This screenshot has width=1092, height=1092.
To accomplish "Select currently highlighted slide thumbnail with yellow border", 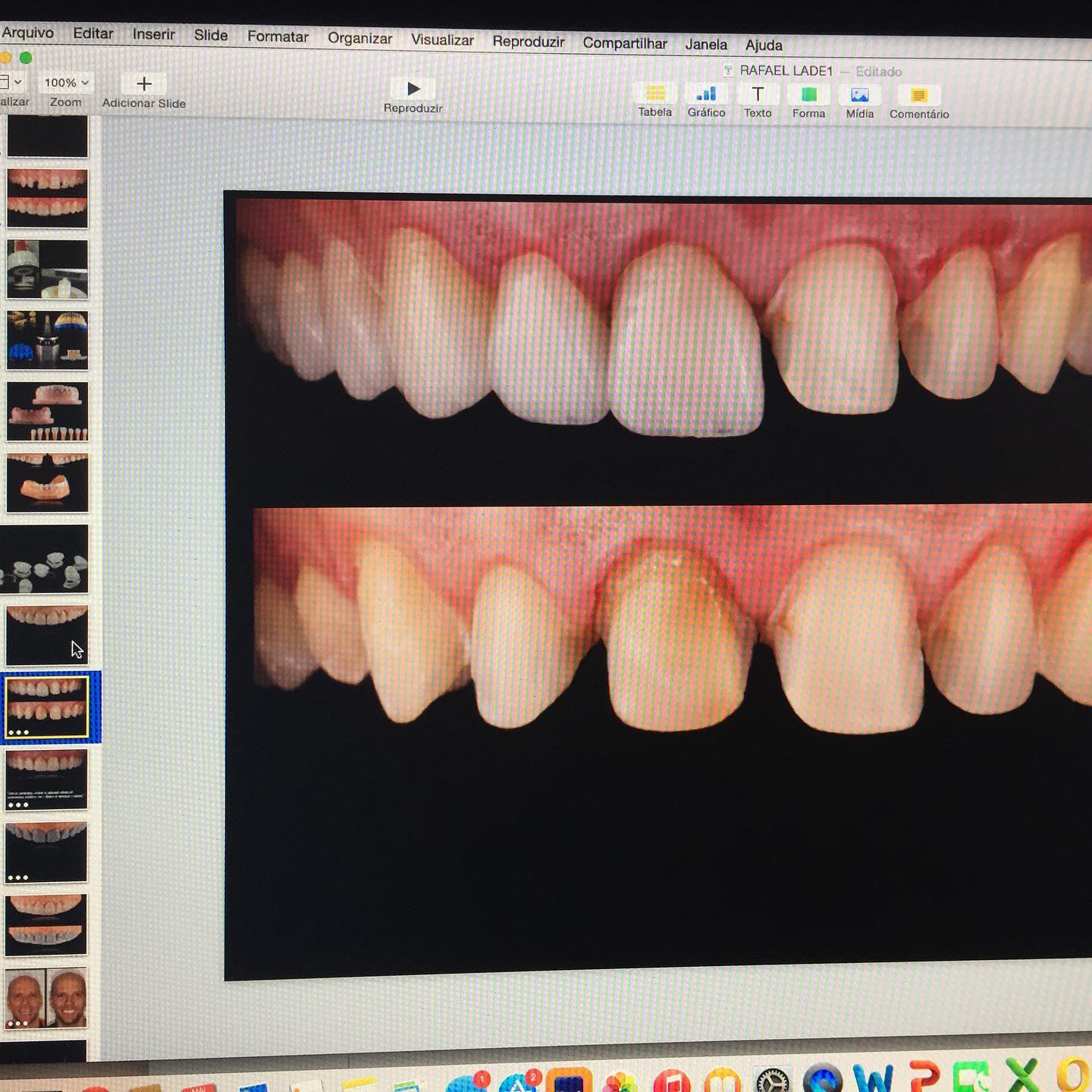I will [46, 707].
